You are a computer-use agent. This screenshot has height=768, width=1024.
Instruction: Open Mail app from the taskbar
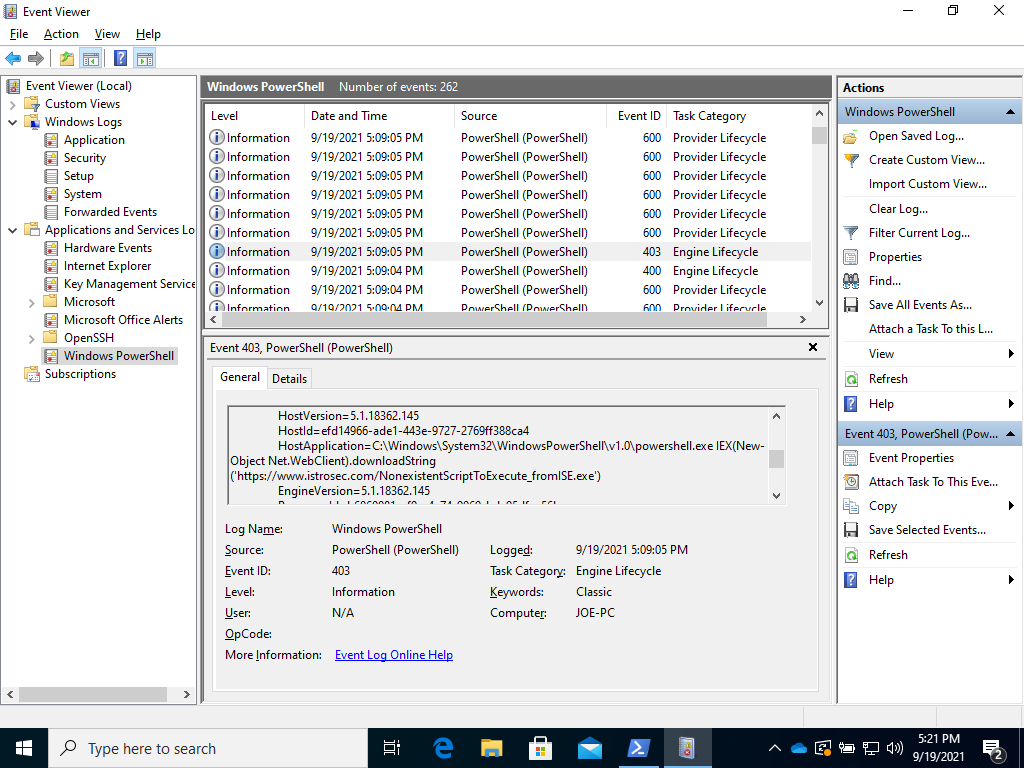(590, 748)
